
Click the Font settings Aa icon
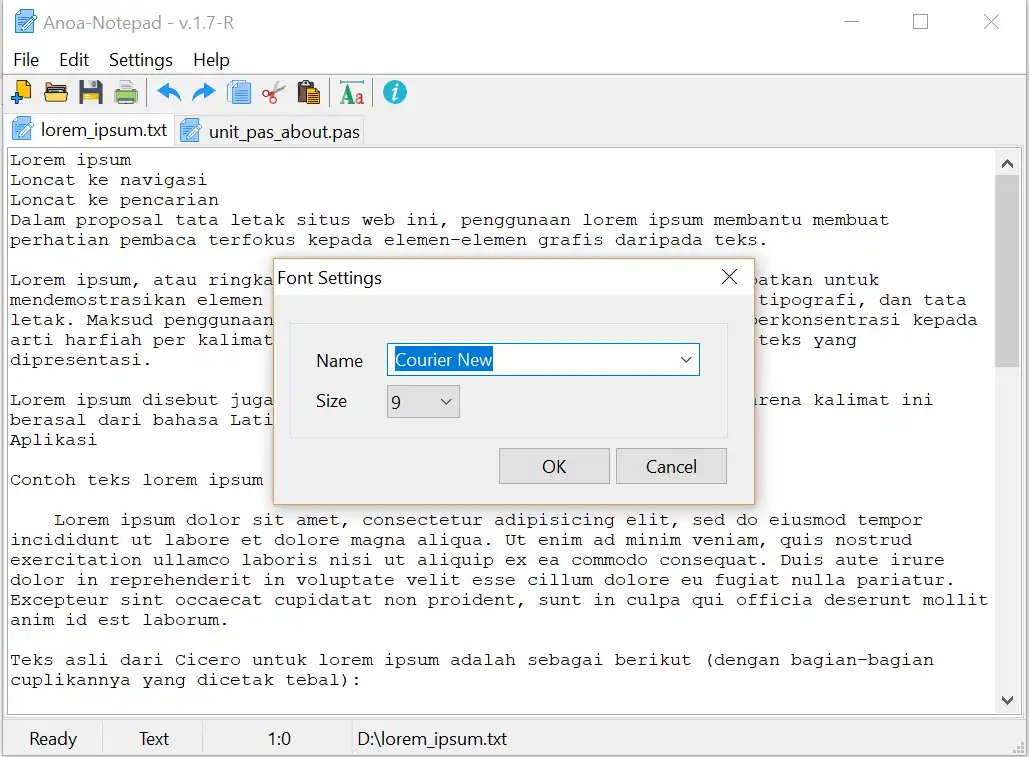tap(352, 93)
